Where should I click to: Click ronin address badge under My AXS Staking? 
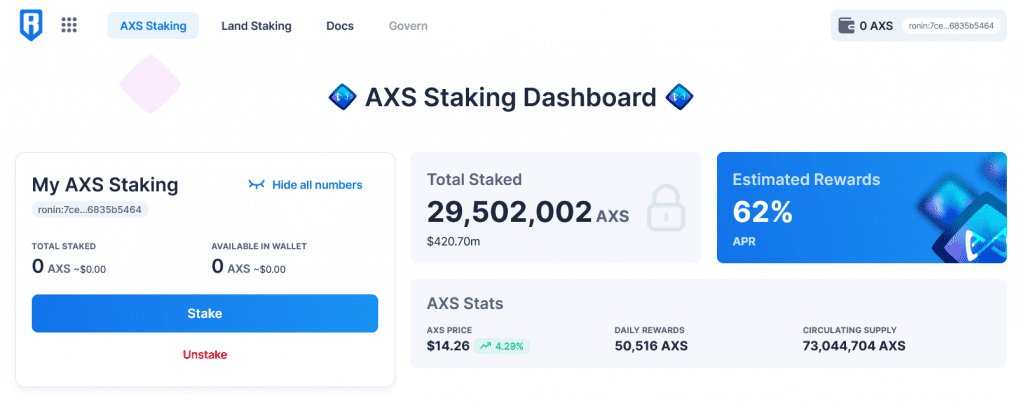90,210
